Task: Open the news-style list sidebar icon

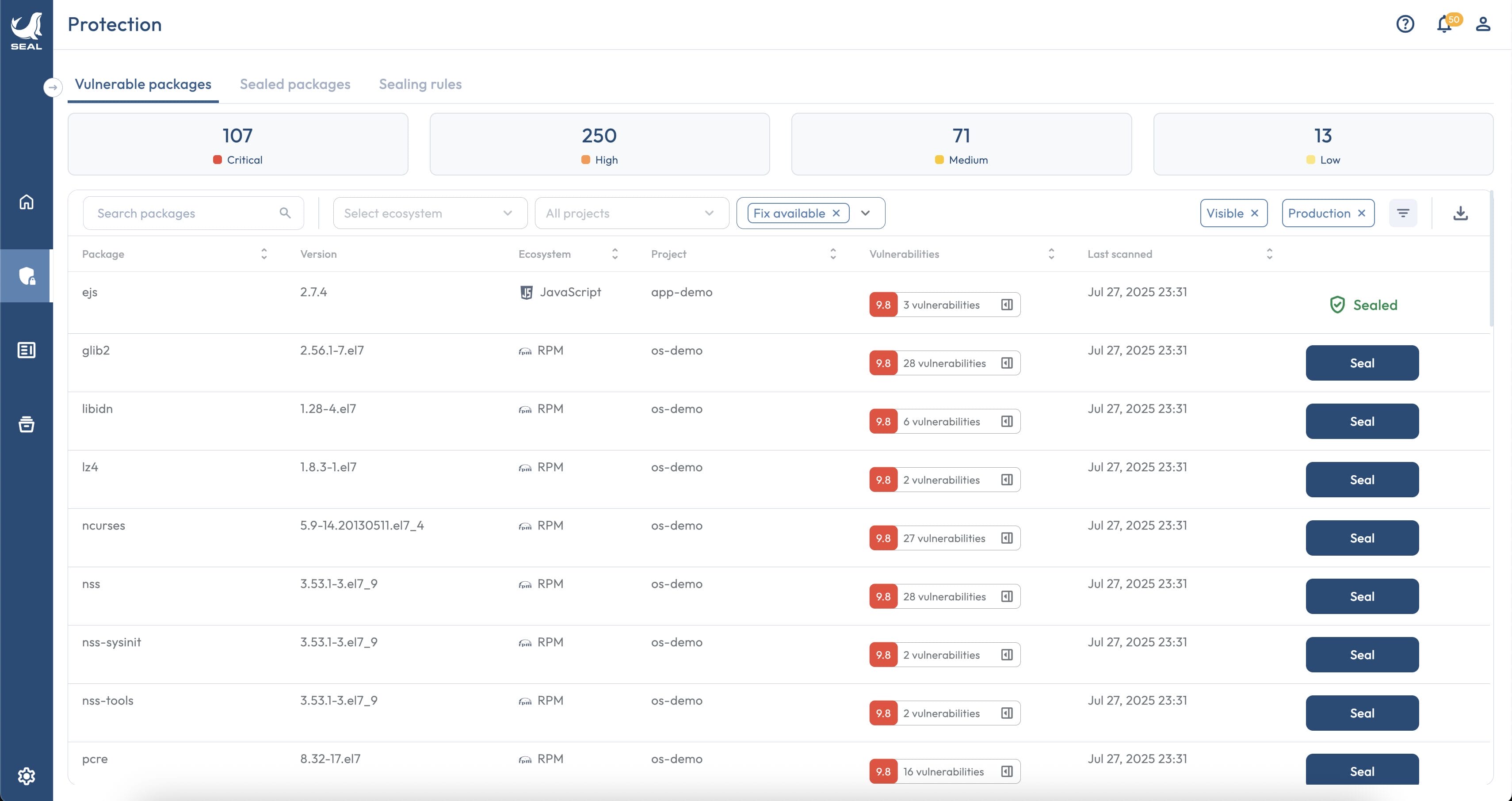Action: pos(27,351)
